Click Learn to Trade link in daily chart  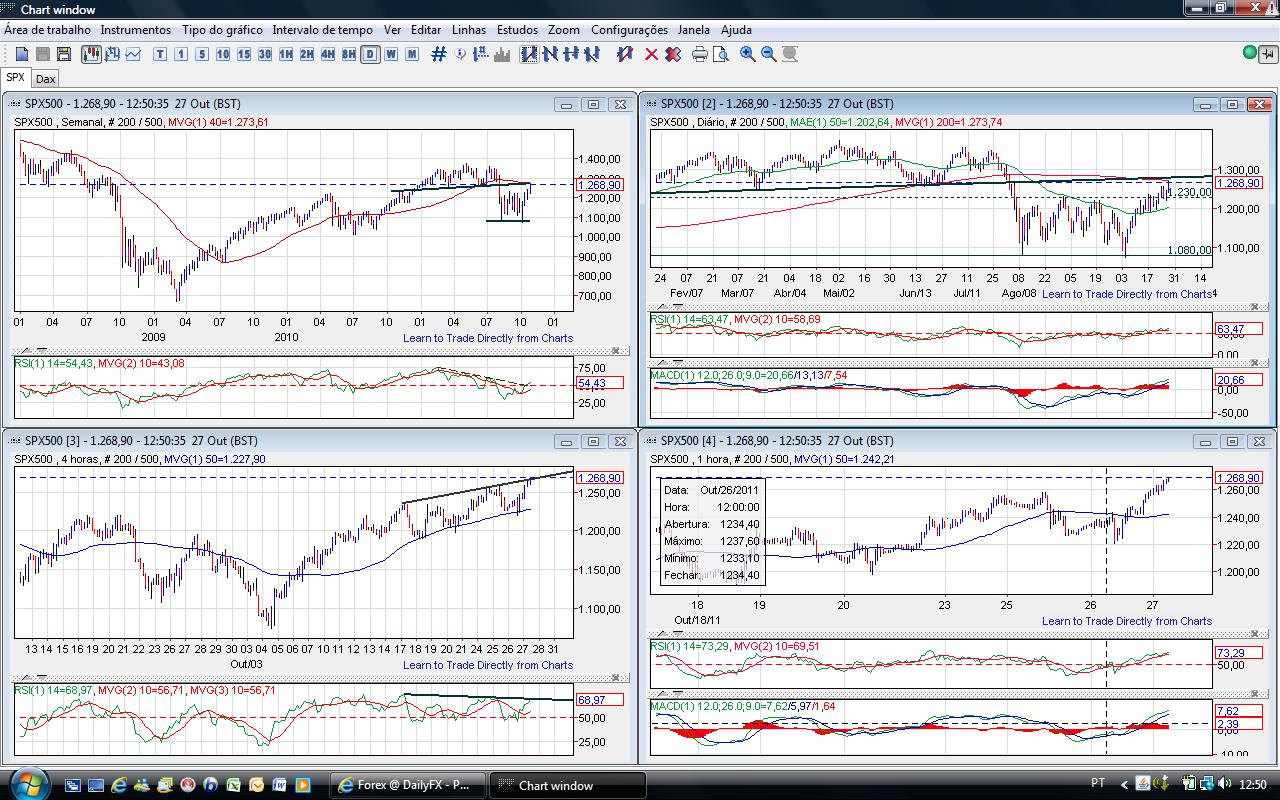1127,294
